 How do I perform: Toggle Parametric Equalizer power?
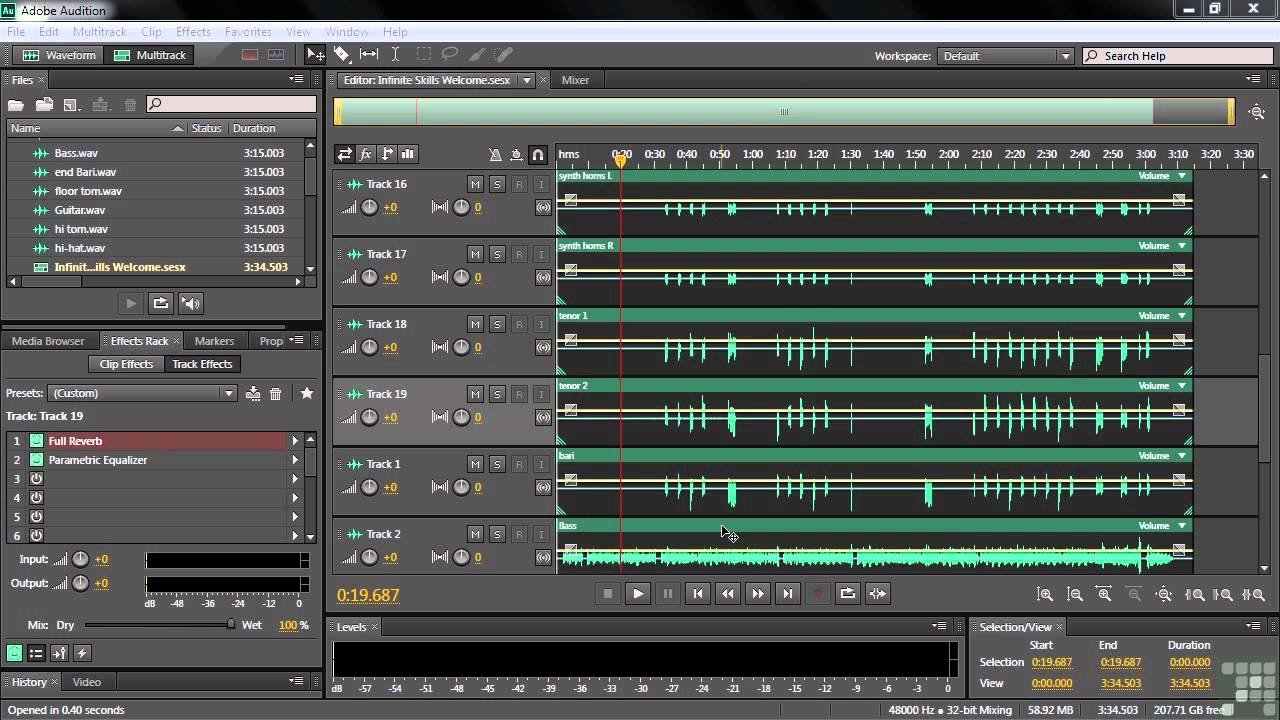[x=36, y=460]
